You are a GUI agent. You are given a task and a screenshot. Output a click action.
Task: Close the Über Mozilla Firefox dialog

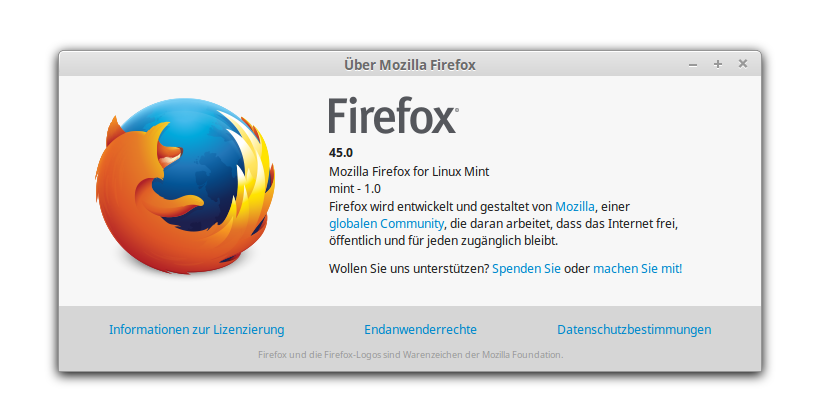click(742, 64)
